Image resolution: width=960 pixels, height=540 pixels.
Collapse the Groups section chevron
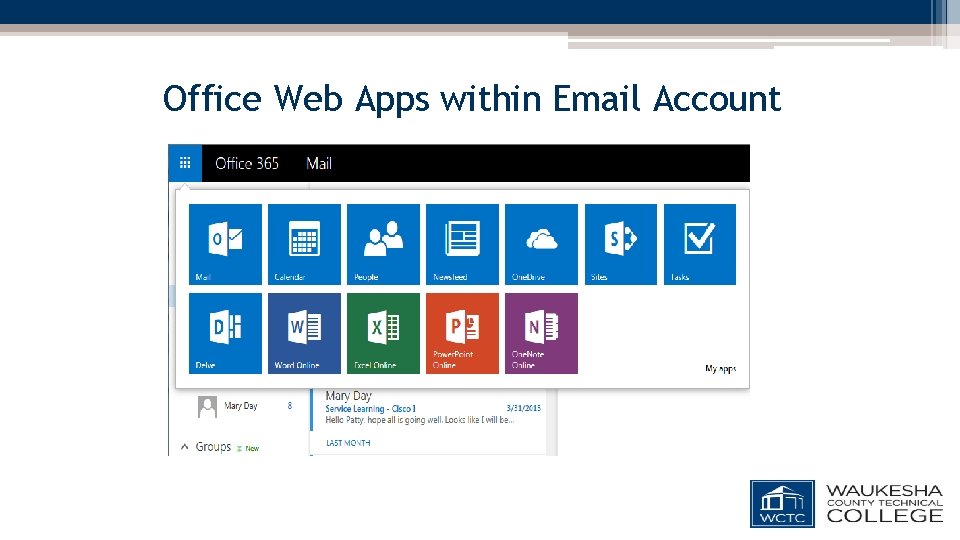(184, 447)
